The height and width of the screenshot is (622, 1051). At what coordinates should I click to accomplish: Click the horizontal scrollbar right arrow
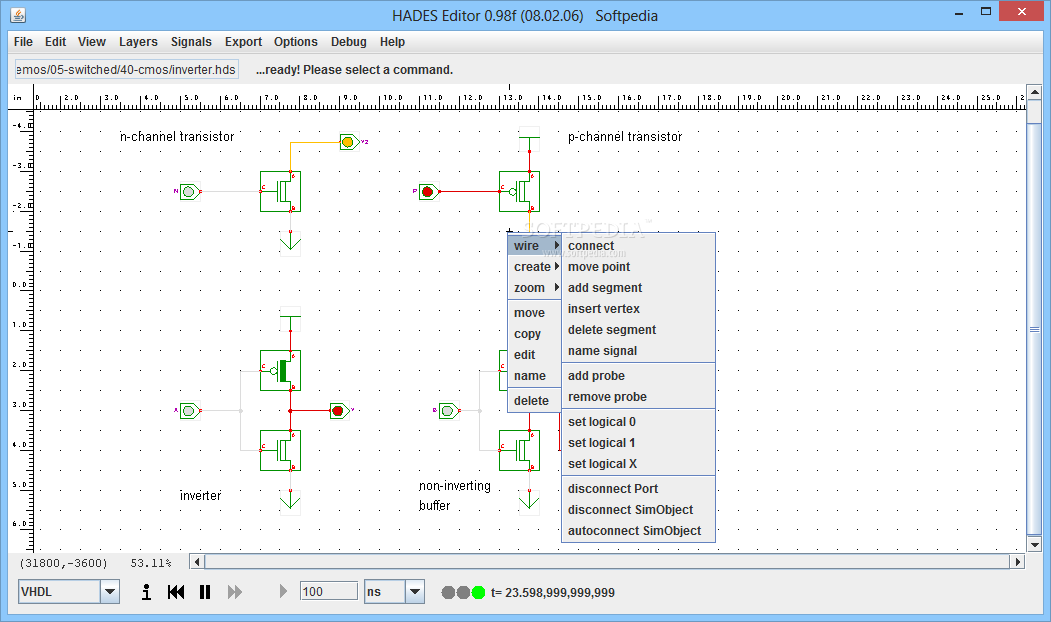[1018, 562]
